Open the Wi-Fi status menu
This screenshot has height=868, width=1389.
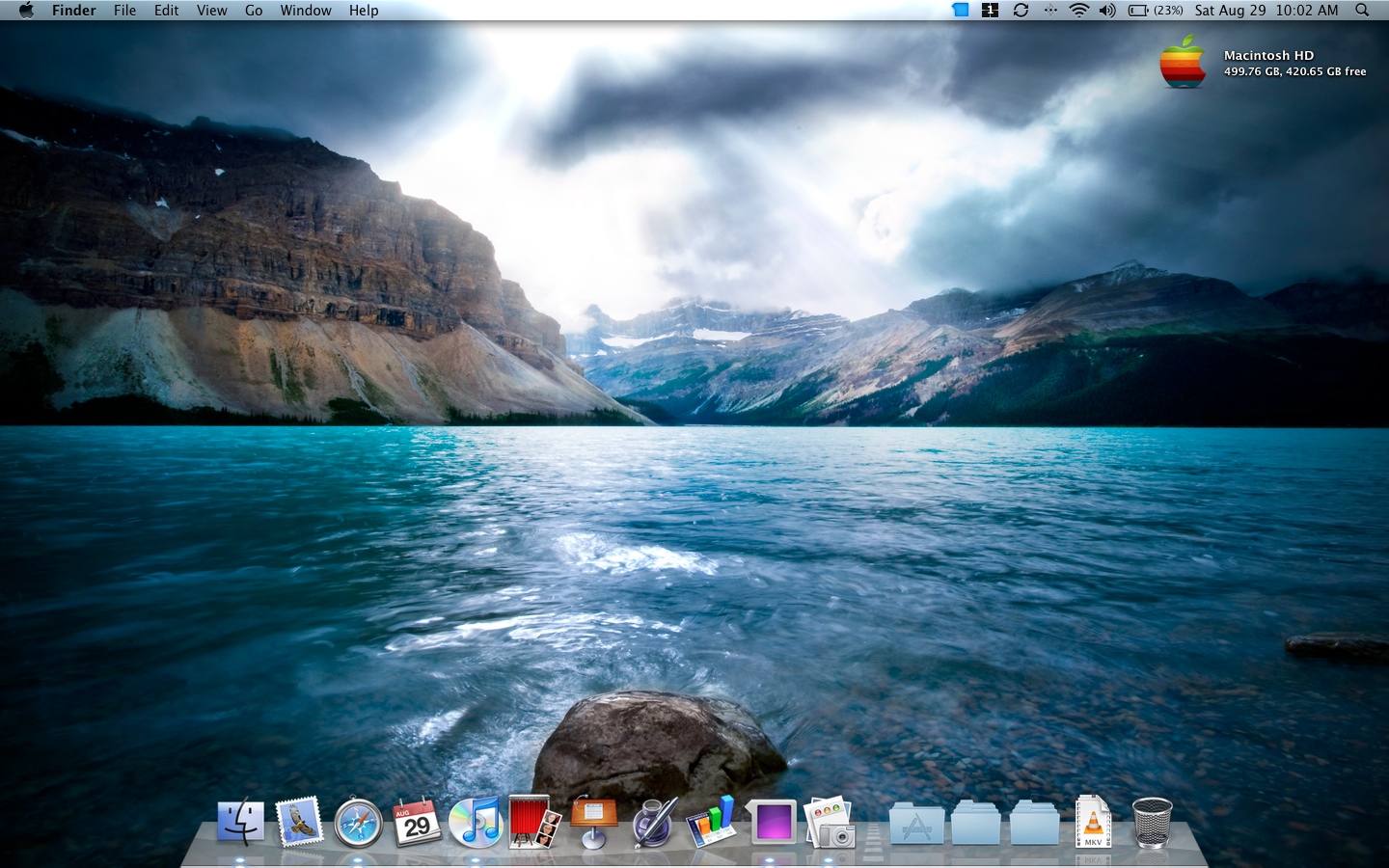click(x=1079, y=10)
